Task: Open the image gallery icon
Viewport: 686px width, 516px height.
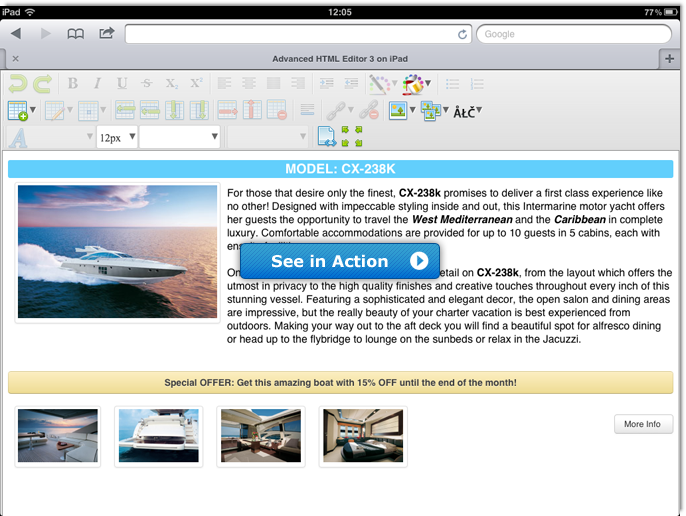Action: 430,110
